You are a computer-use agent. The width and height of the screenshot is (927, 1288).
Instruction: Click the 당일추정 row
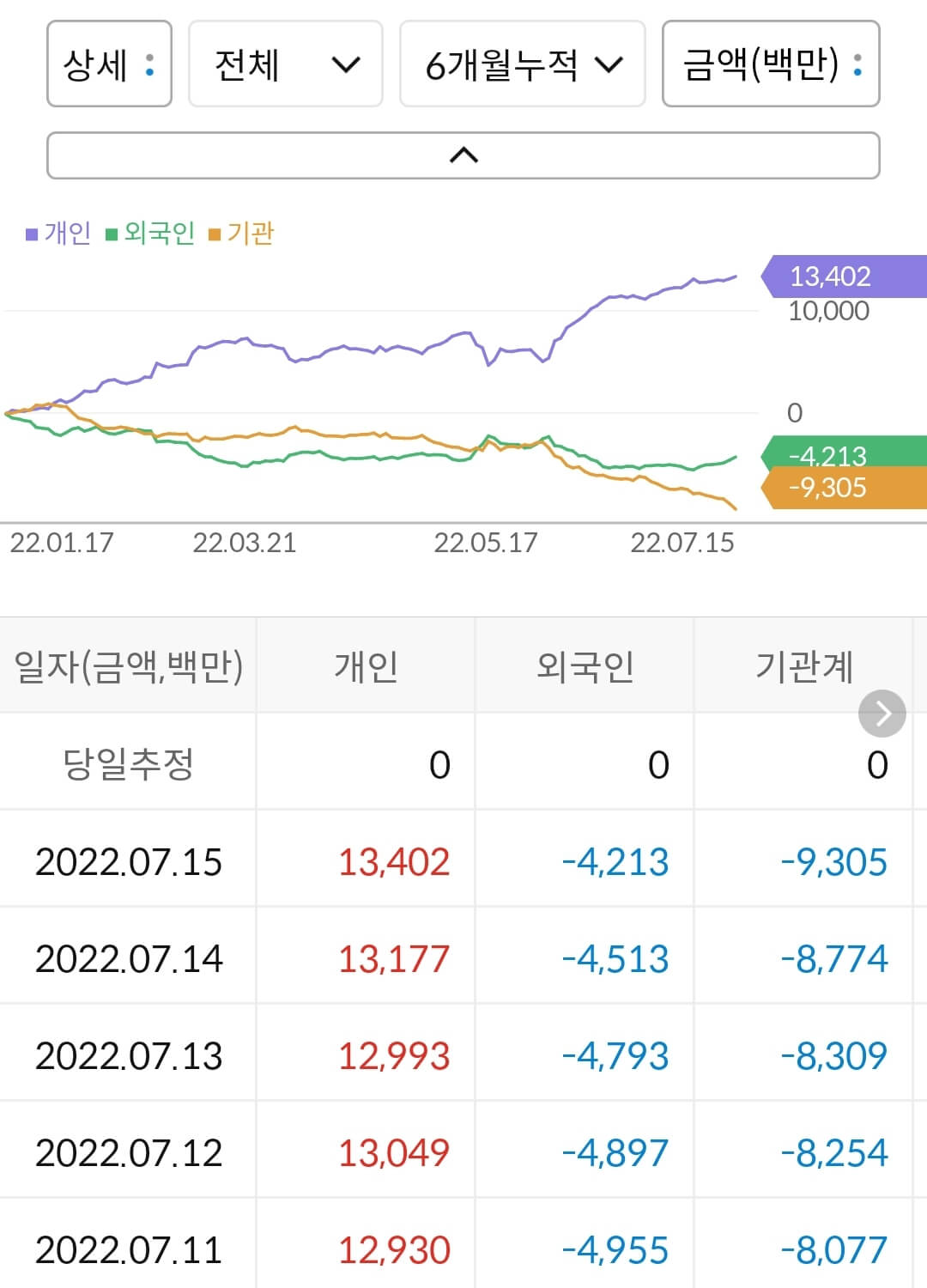[127, 762]
